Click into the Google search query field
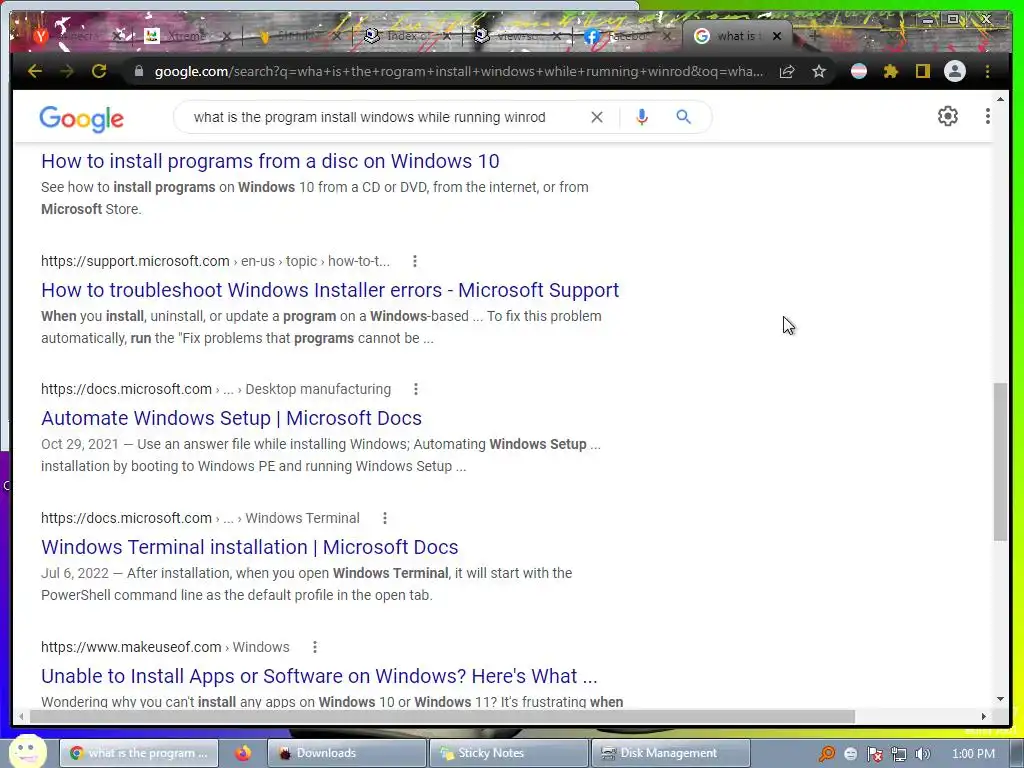Viewport: 1024px width, 768px height. pyautogui.click(x=370, y=117)
